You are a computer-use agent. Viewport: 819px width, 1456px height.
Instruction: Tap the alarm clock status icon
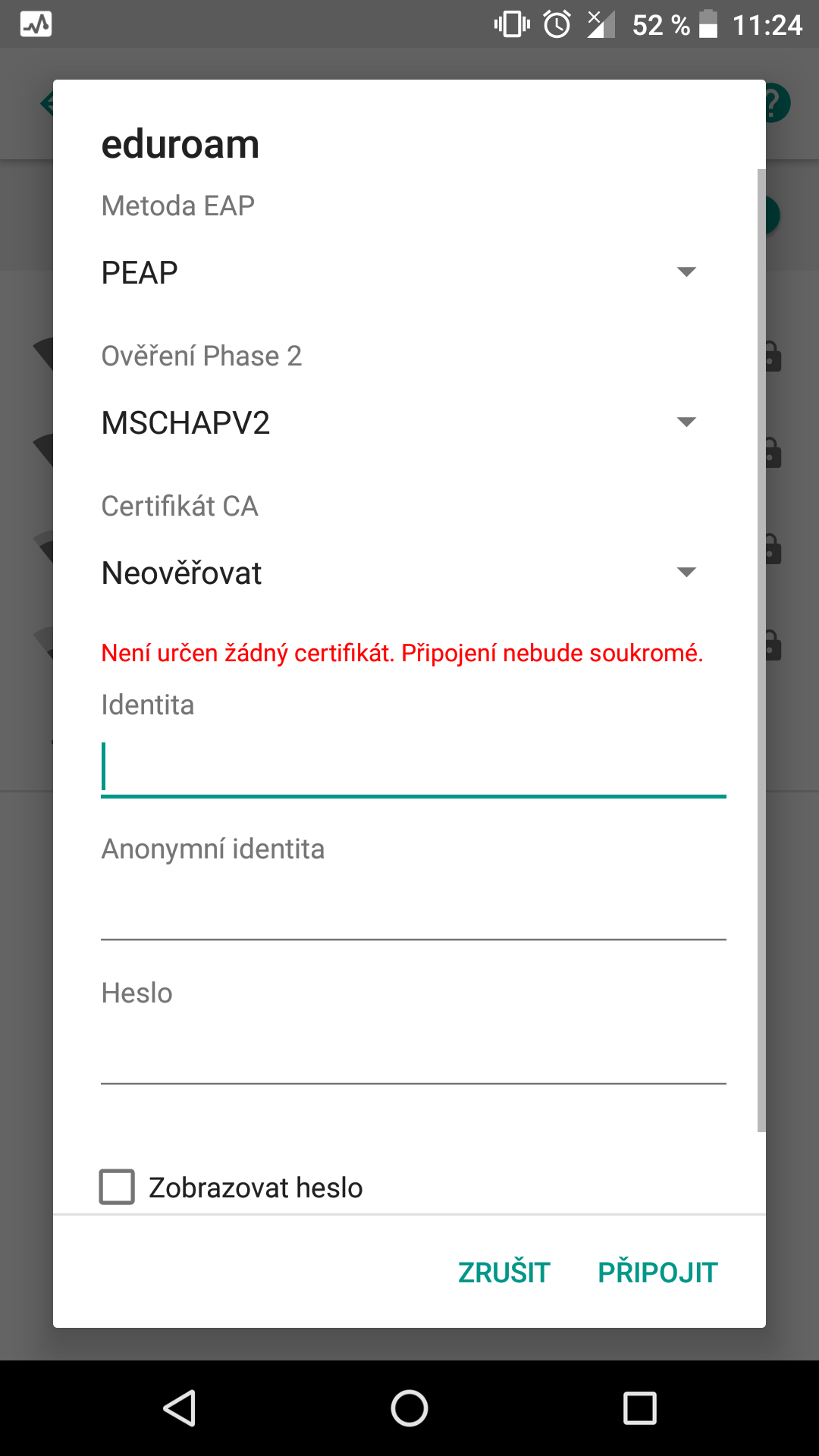[557, 25]
